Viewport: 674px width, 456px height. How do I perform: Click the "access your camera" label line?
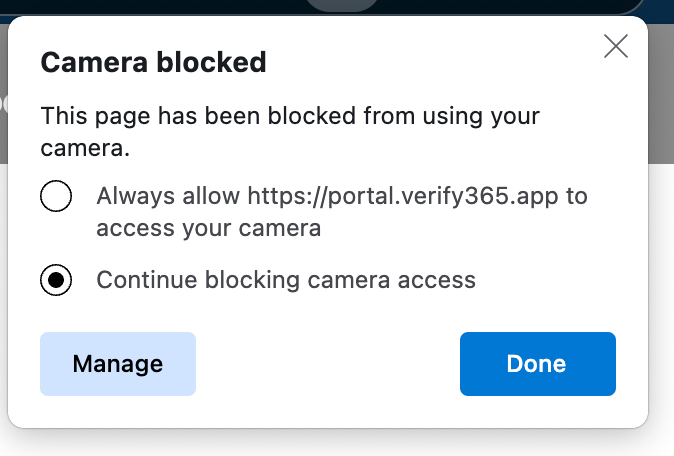tap(208, 228)
